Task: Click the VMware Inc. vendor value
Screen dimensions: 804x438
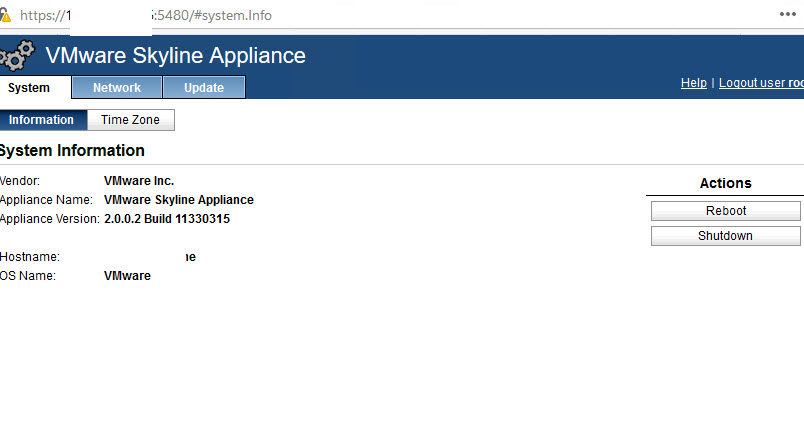Action: tap(139, 181)
